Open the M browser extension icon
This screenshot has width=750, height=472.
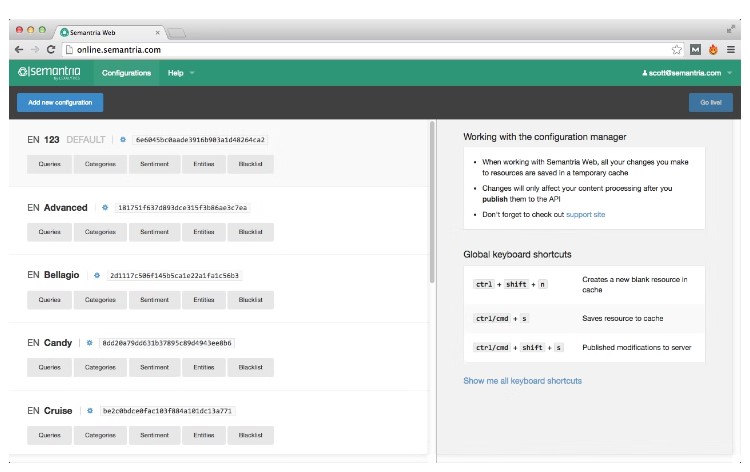point(695,49)
